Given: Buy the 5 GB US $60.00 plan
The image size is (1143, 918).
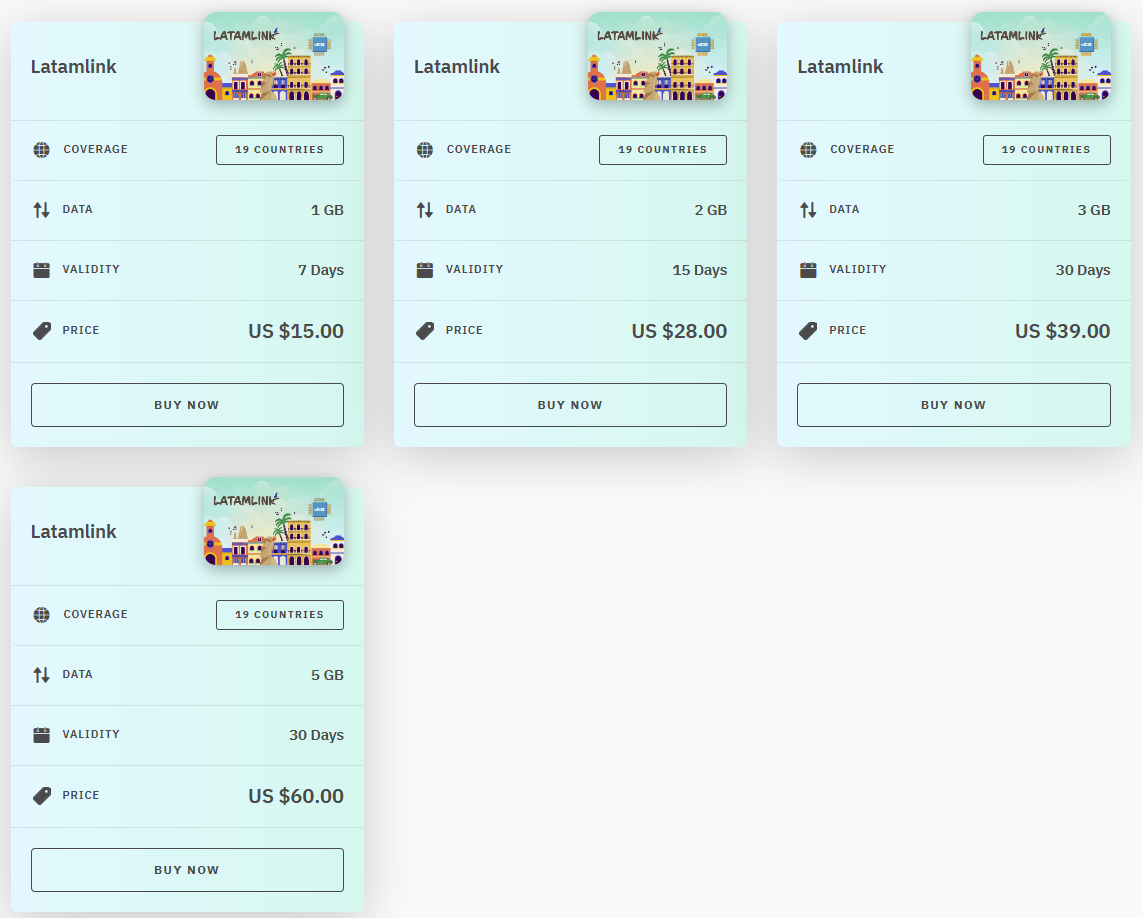Looking at the screenshot, I should (187, 870).
